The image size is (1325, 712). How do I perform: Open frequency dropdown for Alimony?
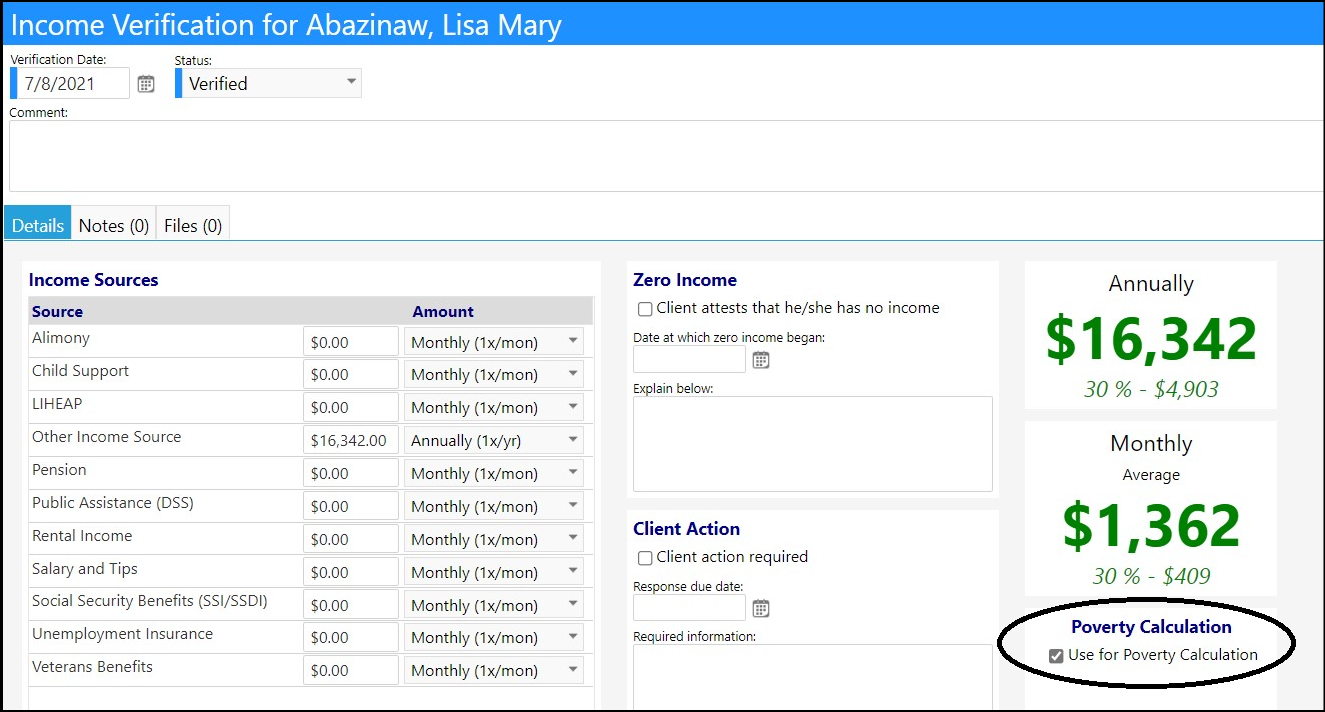click(496, 342)
